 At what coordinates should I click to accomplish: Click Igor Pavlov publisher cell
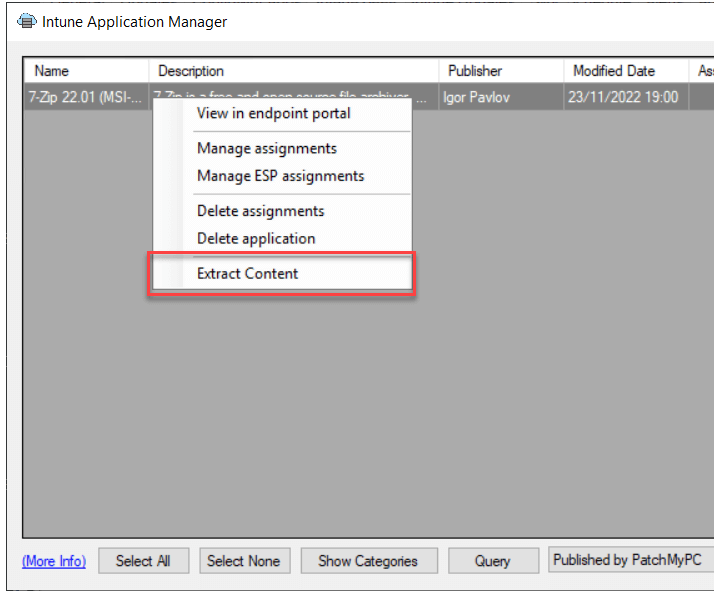pos(501,97)
